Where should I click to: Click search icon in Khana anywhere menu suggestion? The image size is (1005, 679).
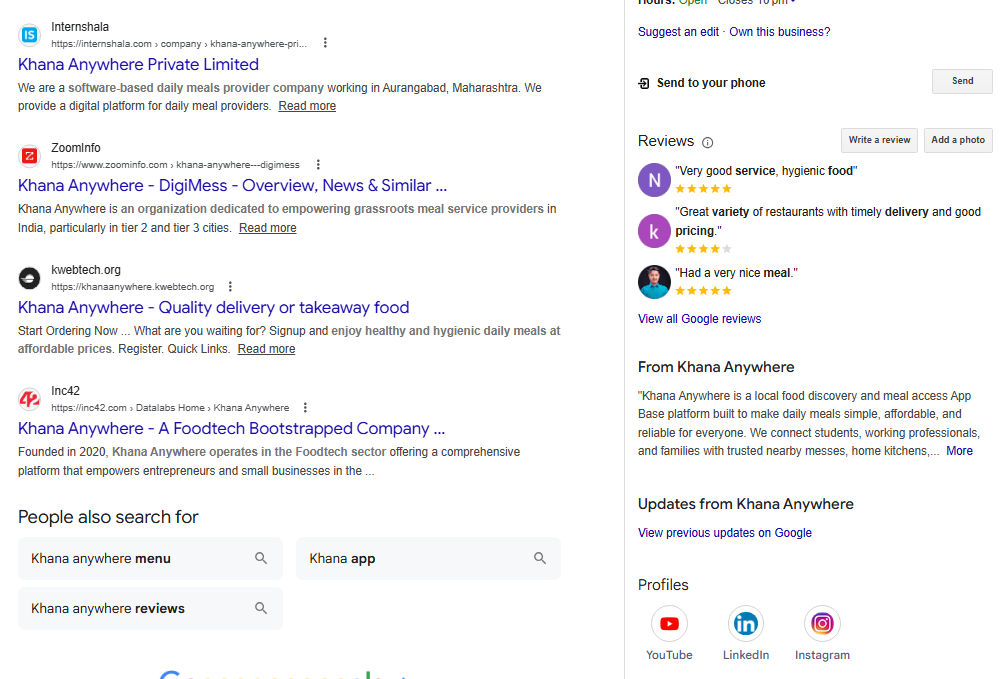tap(261, 558)
